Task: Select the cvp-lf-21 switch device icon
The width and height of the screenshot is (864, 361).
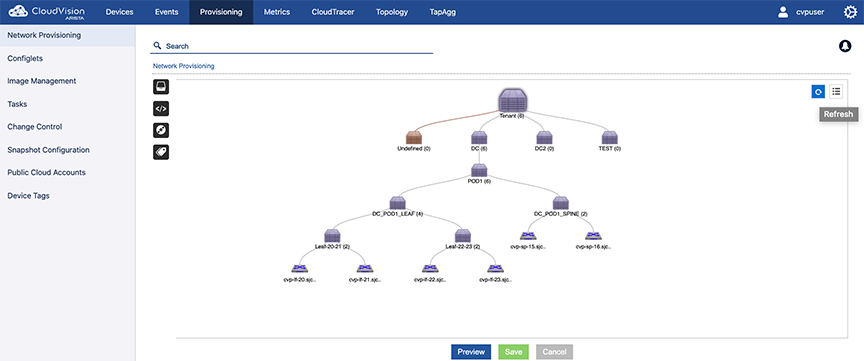Action: click(x=365, y=268)
